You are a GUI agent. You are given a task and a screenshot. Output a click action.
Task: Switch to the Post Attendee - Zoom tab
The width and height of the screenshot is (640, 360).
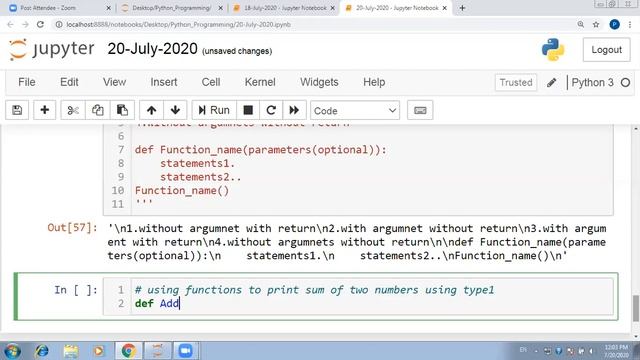click(59, 8)
